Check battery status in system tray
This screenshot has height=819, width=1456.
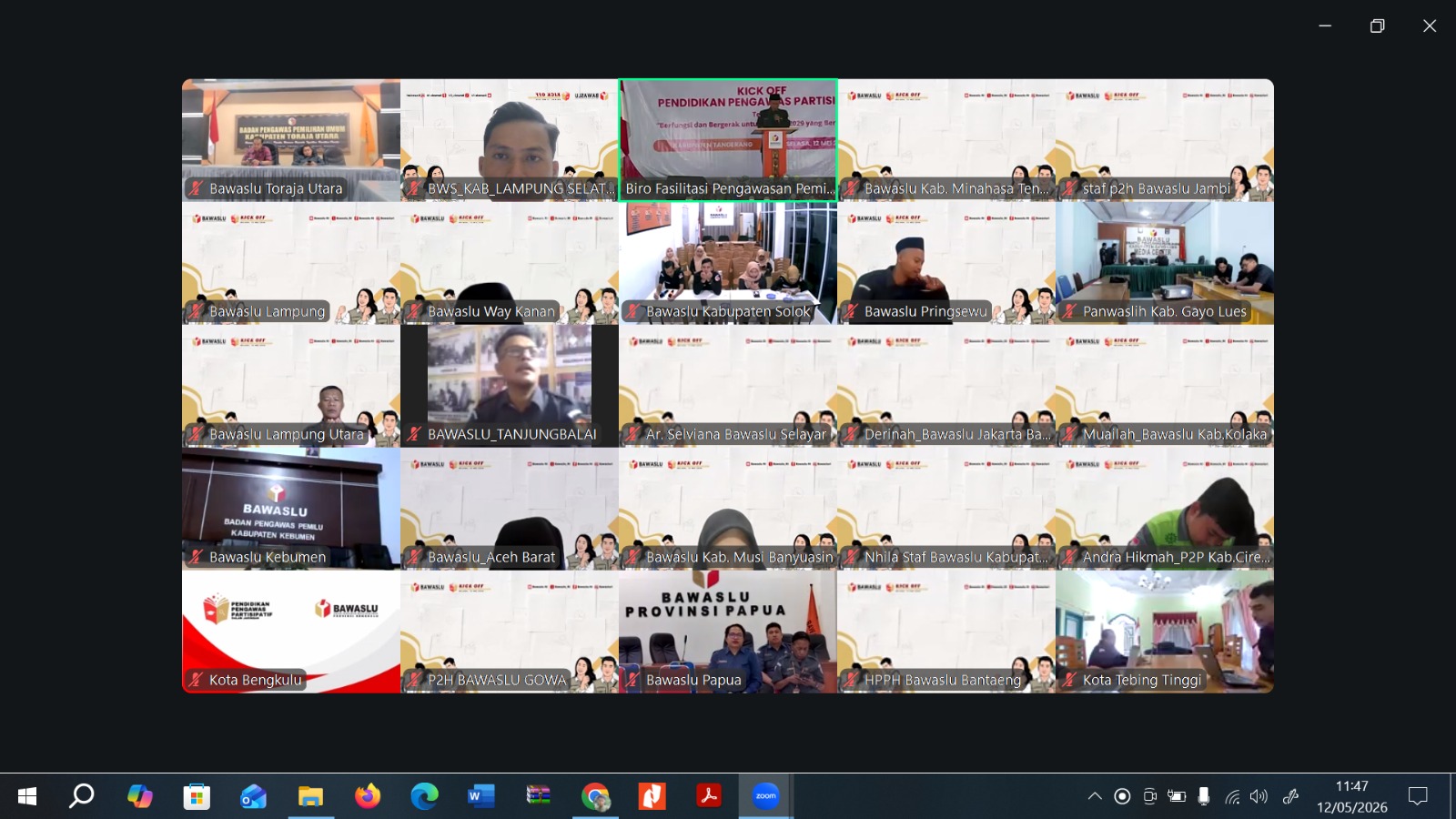click(1177, 796)
